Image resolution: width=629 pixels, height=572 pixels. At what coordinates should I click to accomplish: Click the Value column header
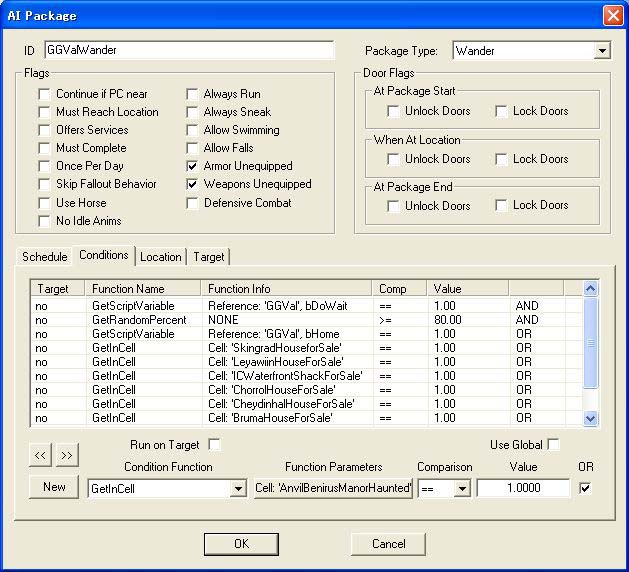pos(468,289)
